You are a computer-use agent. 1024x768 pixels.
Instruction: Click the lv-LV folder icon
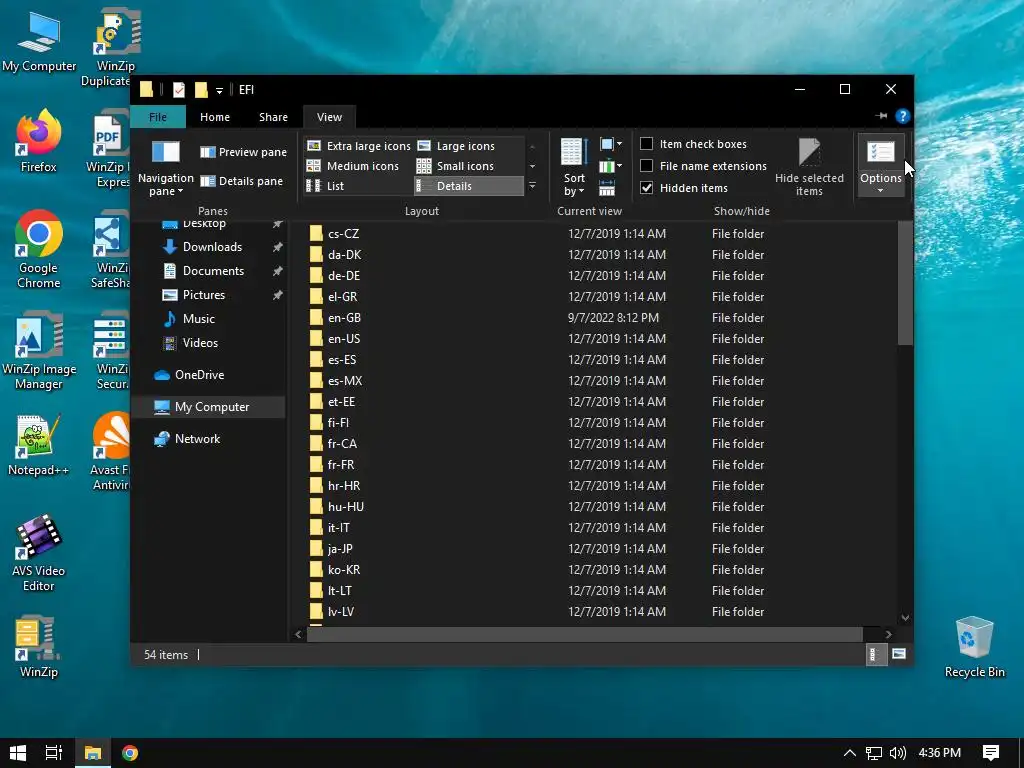316,612
